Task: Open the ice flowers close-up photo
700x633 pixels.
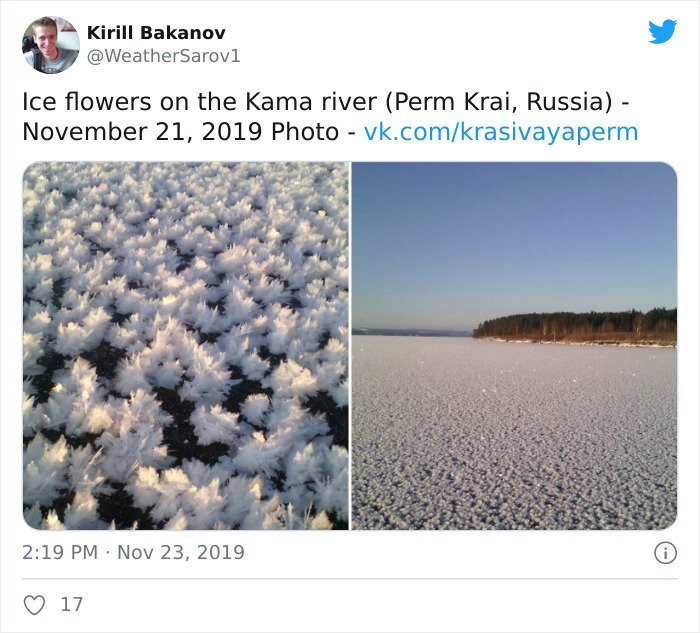Action: [186, 346]
